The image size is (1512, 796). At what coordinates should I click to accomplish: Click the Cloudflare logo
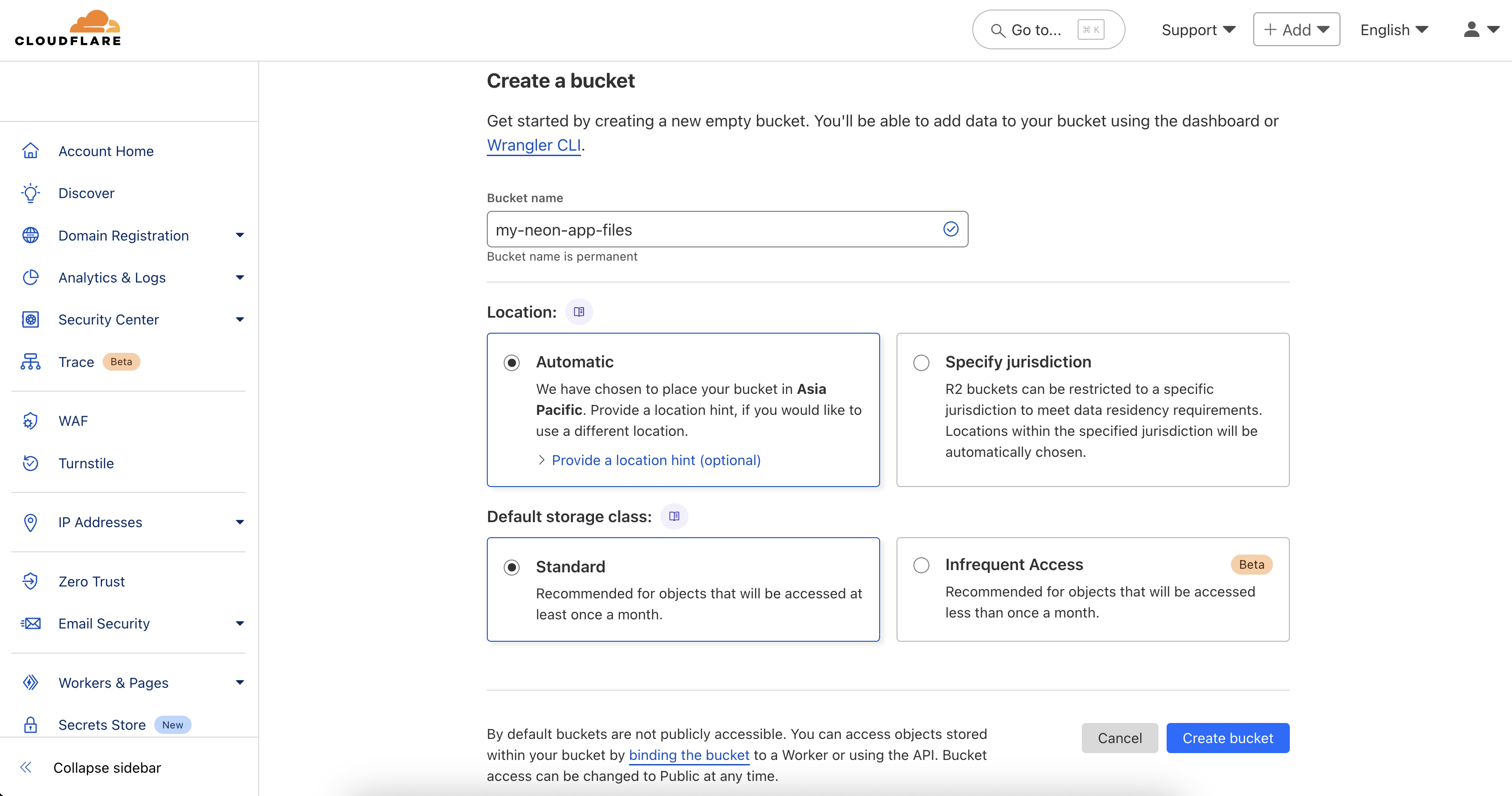[68, 27]
